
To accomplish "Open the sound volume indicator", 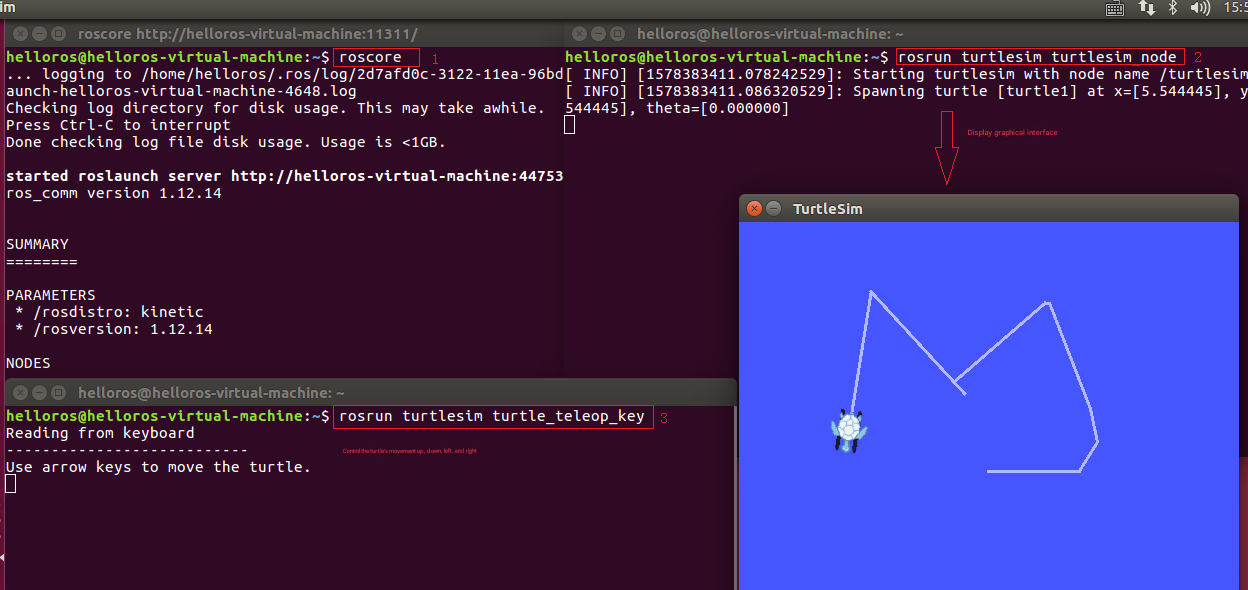I will (x=1200, y=8).
